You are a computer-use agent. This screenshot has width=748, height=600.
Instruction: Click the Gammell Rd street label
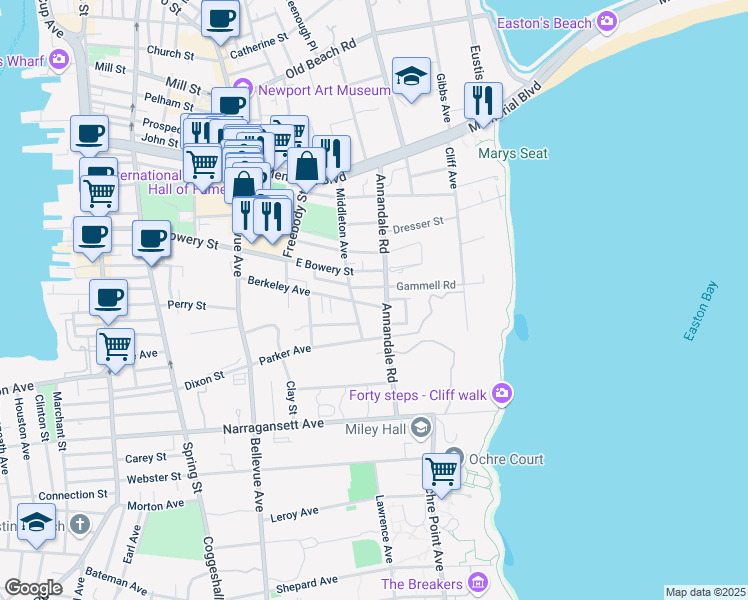[426, 286]
